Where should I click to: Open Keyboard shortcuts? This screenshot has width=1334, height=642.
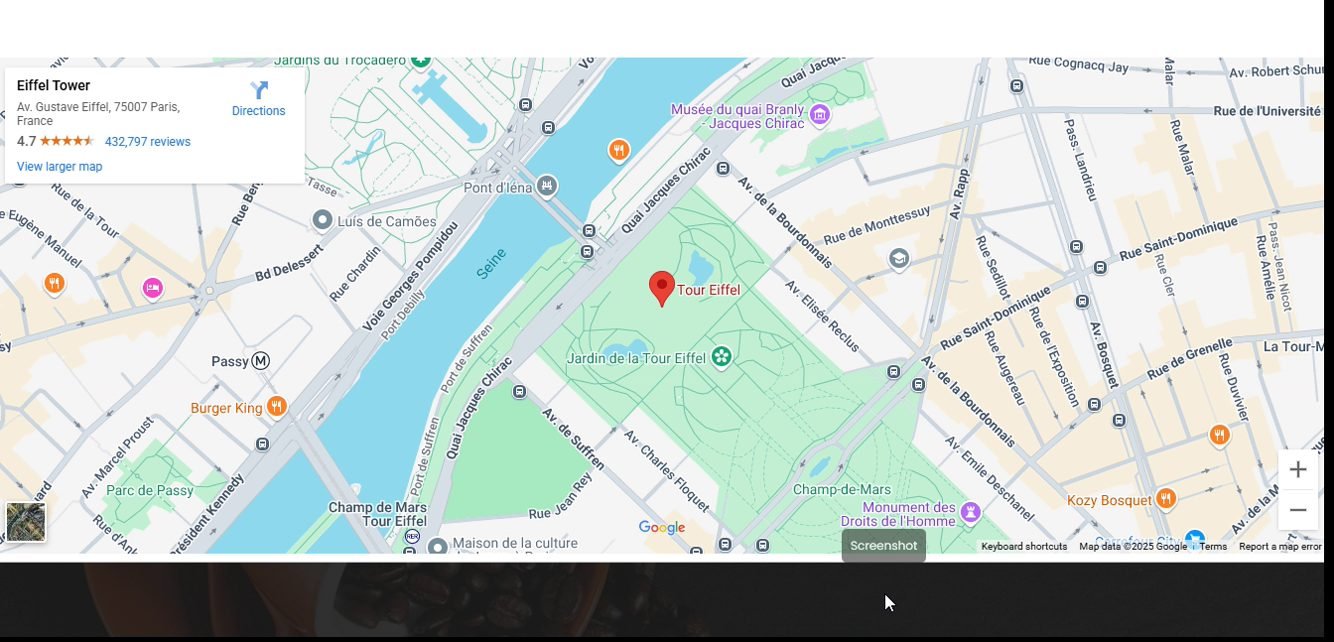[x=1024, y=546]
